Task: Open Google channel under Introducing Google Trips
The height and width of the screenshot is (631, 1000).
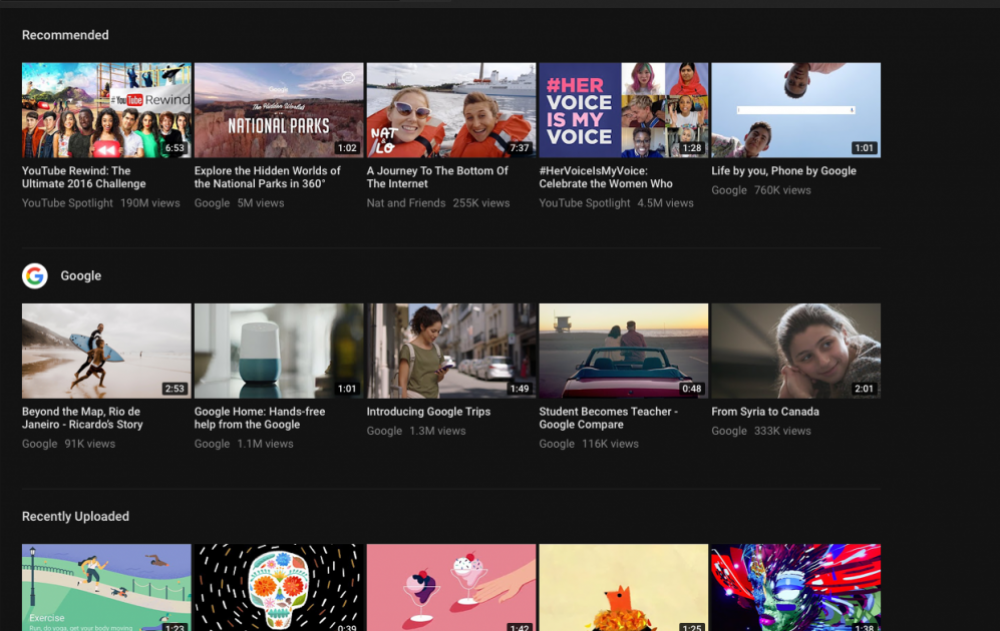Action: (x=384, y=431)
